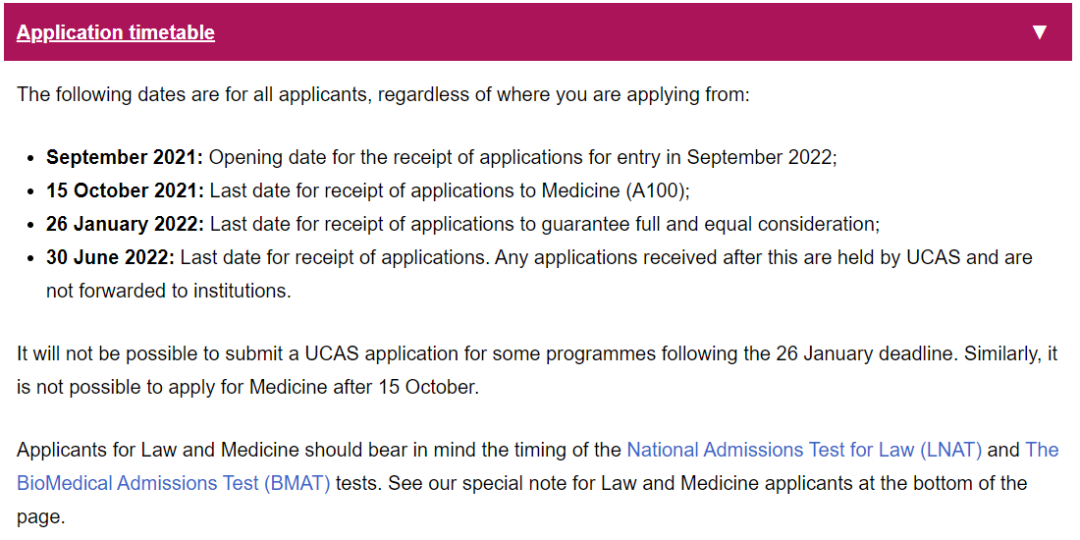Click the bold "September 2021:" date label

tap(125, 157)
